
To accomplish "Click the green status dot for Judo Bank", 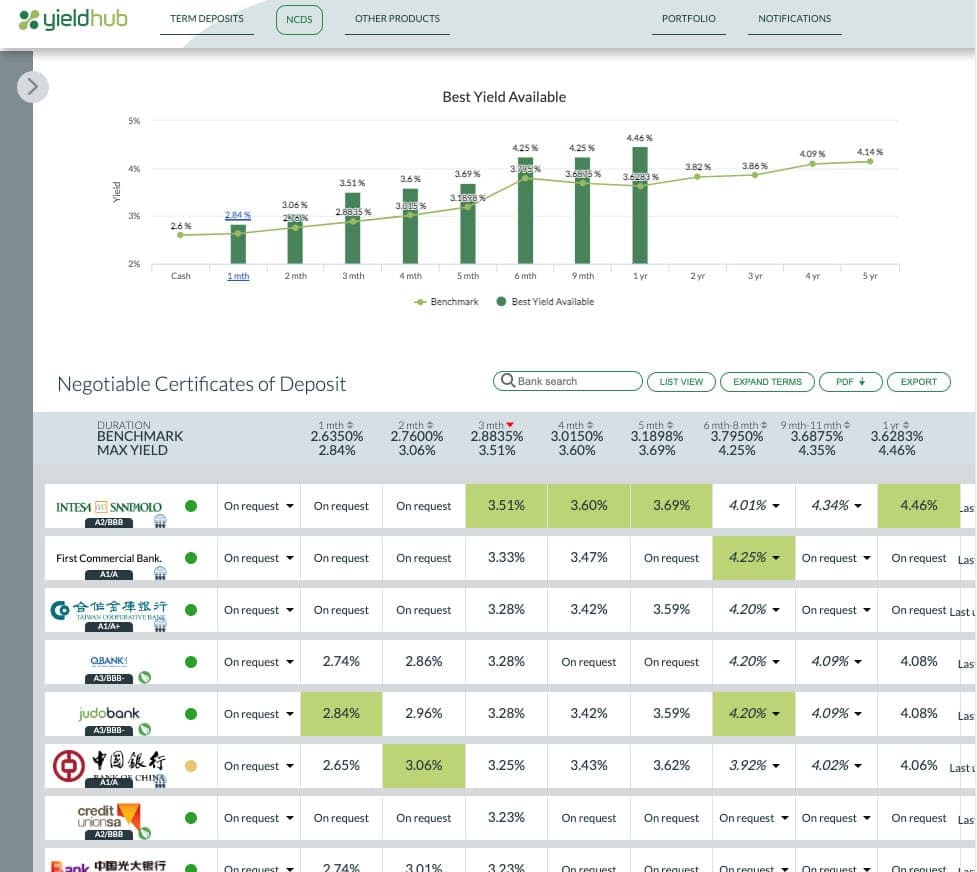I will pyautogui.click(x=191, y=714).
